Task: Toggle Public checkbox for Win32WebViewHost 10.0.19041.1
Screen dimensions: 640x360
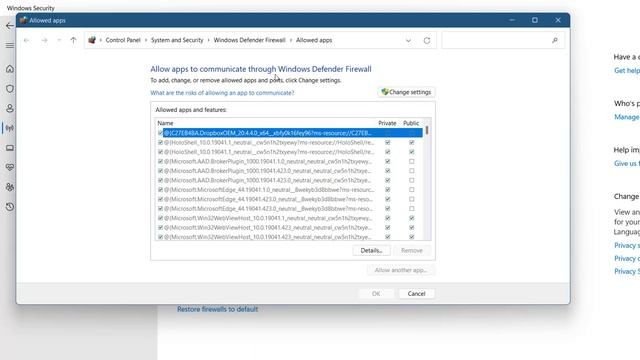Action: pyautogui.click(x=411, y=218)
